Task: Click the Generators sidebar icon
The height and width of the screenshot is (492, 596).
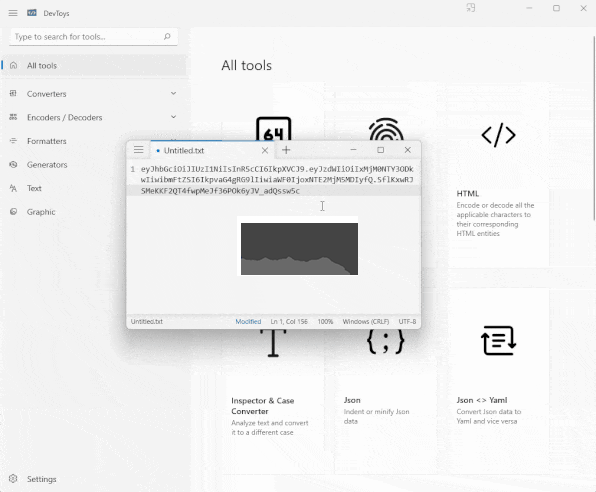Action: [13, 165]
